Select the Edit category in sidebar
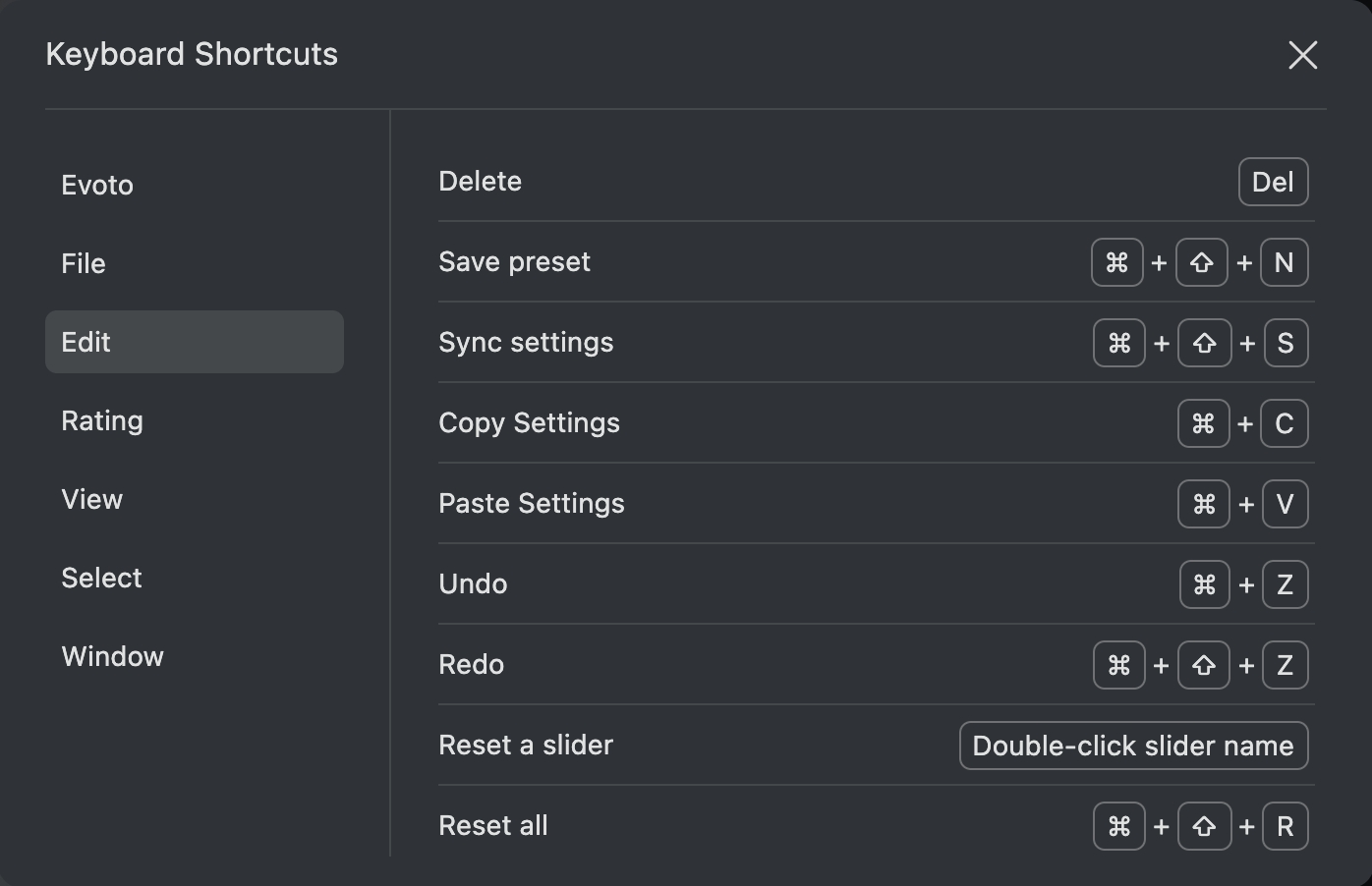 pos(194,342)
